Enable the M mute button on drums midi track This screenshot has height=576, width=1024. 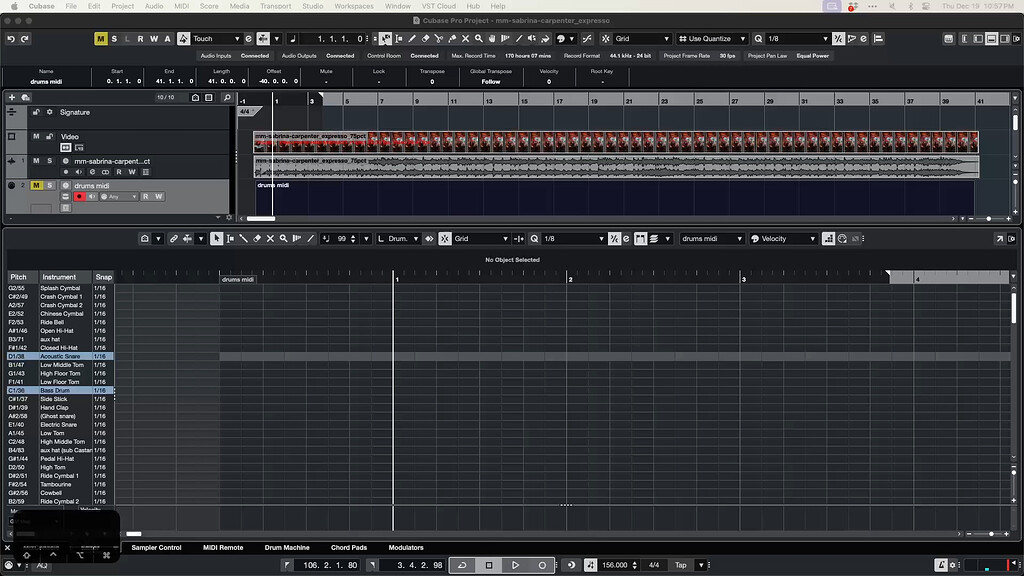coord(36,185)
